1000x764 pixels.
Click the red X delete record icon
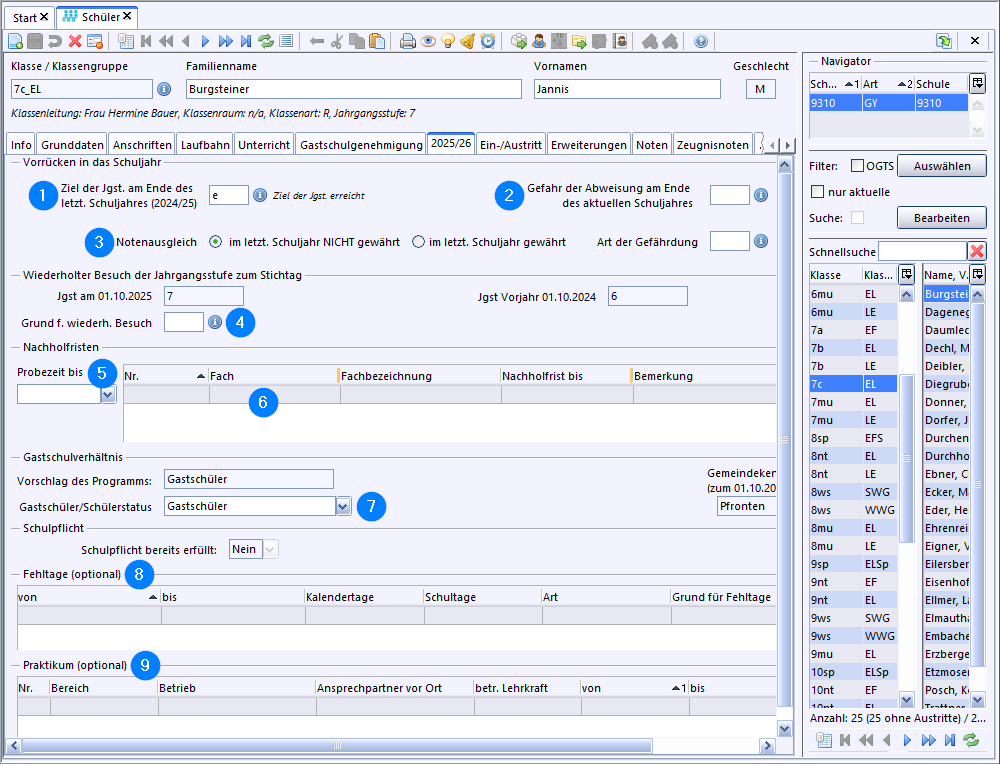[x=75, y=41]
